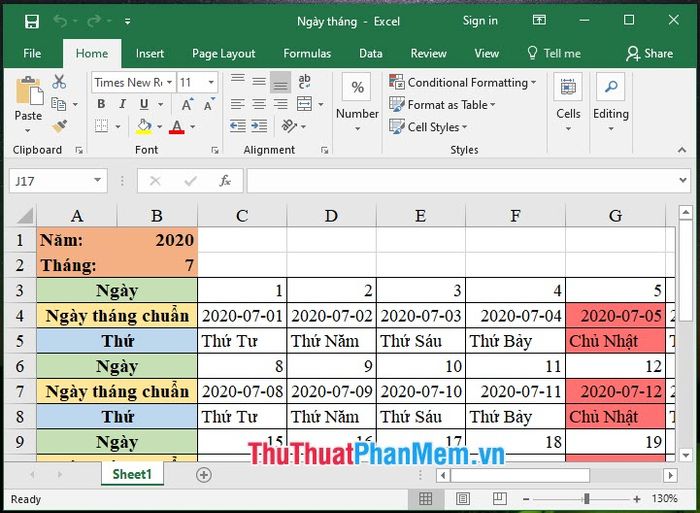The image size is (700, 513).
Task: Switch to View tab
Action: coord(487,54)
